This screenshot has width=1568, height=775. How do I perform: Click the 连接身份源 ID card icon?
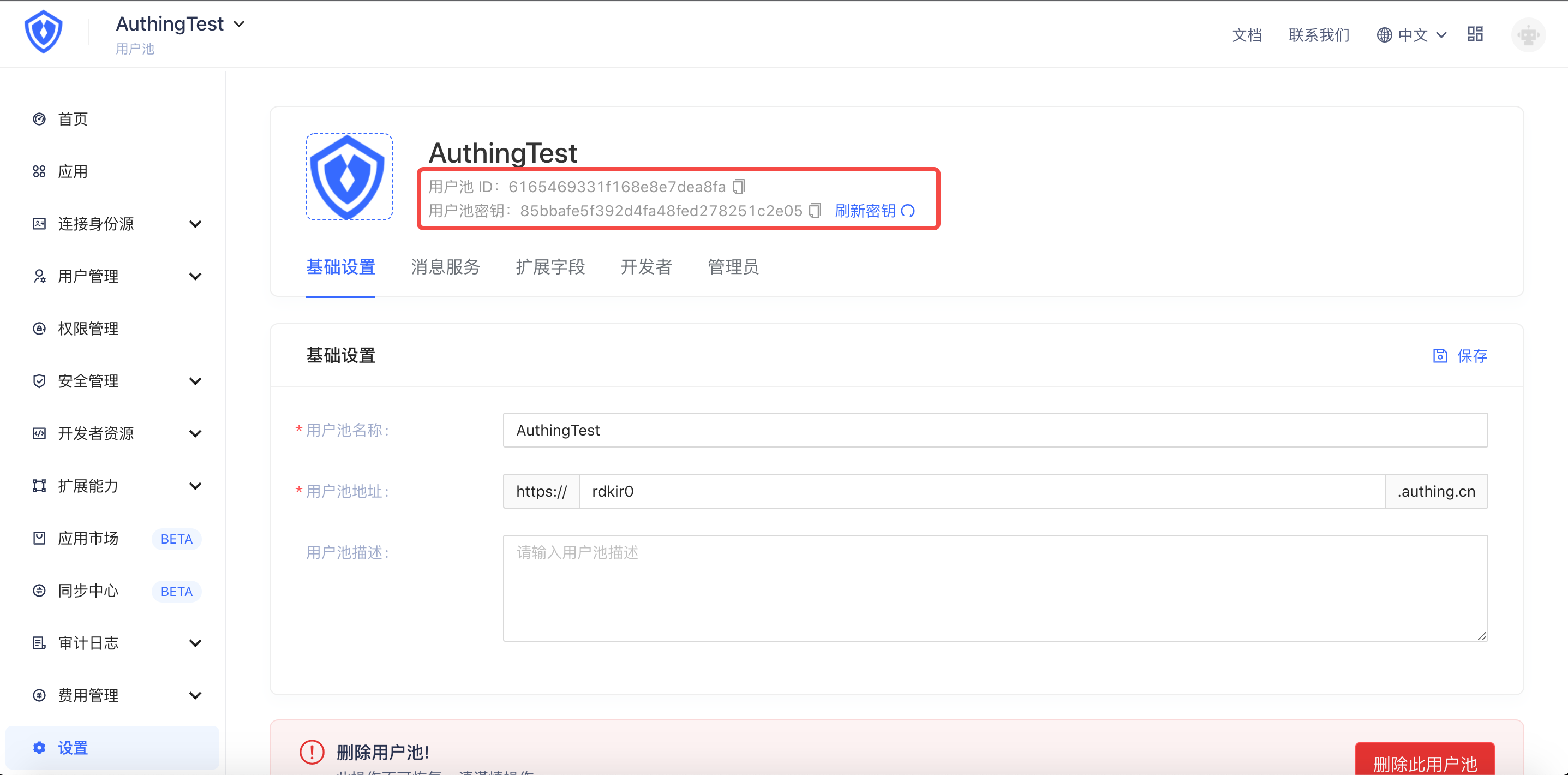point(39,223)
